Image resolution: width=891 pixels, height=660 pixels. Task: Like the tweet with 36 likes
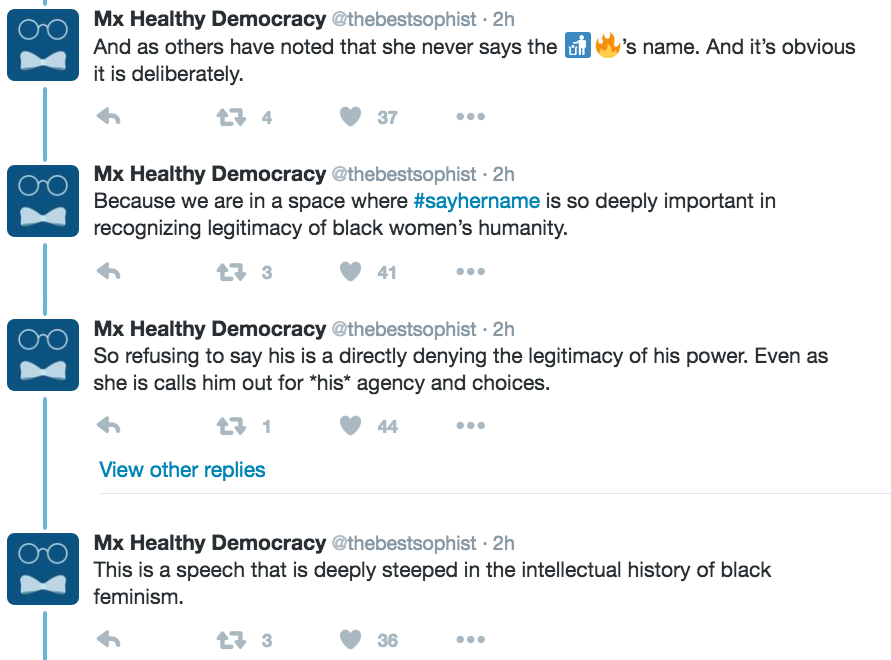(350, 640)
